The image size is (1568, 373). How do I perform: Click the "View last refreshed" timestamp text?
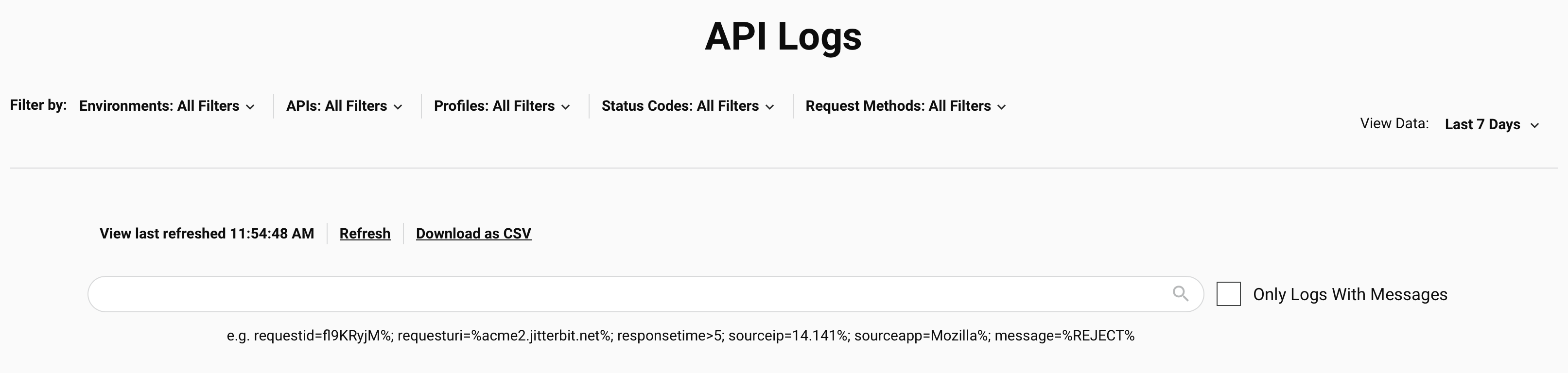click(x=207, y=234)
